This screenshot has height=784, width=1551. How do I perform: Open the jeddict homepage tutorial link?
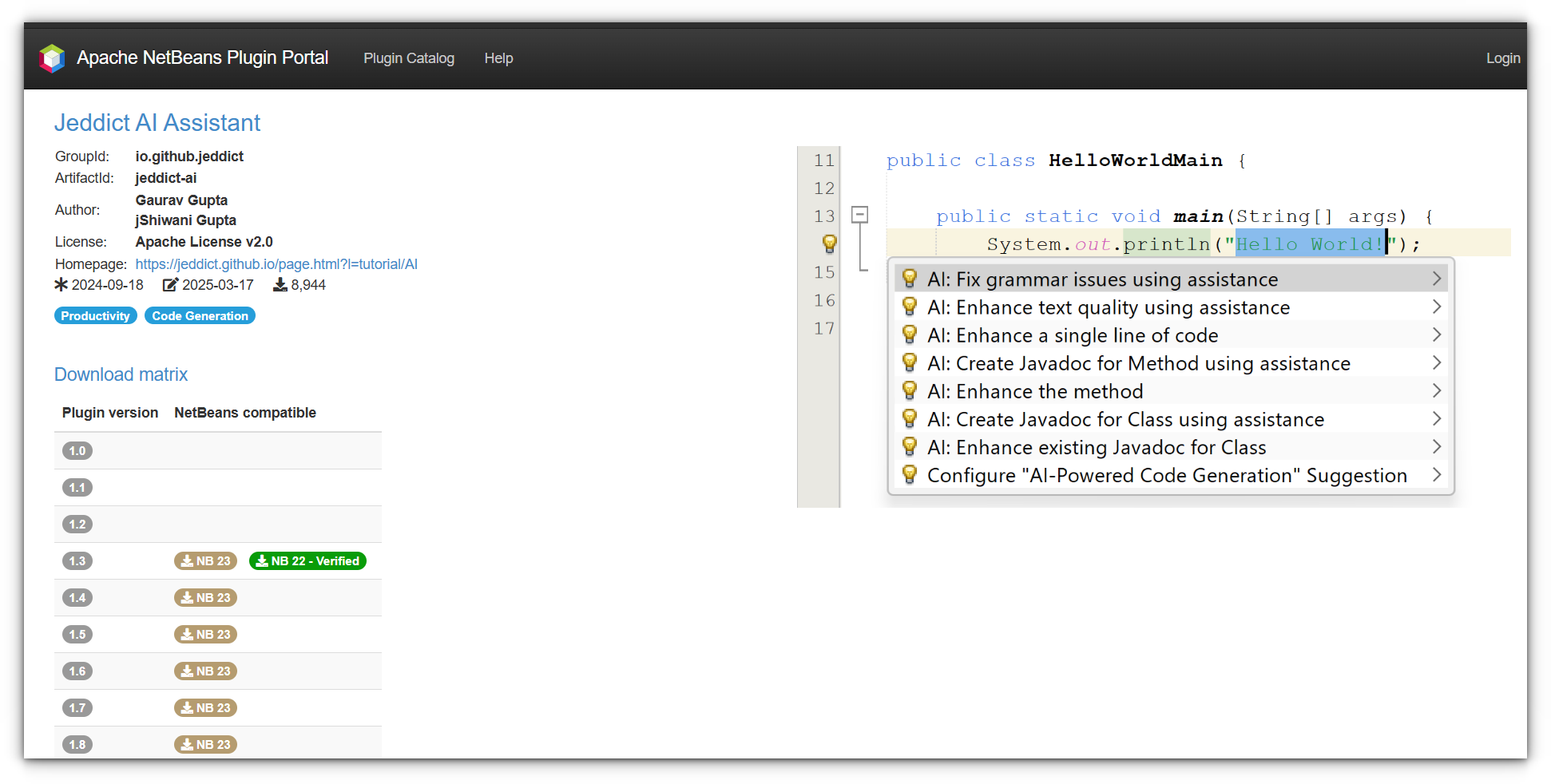276,264
